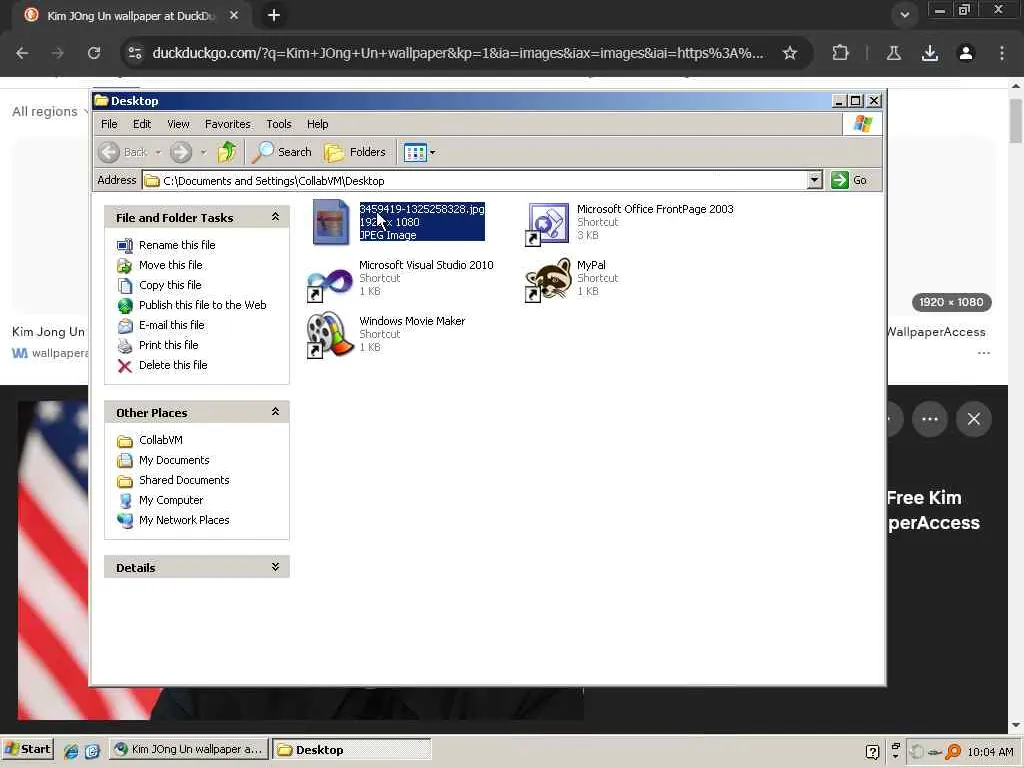Open the Forward history dropdown arrow
1024x768 pixels.
203,153
